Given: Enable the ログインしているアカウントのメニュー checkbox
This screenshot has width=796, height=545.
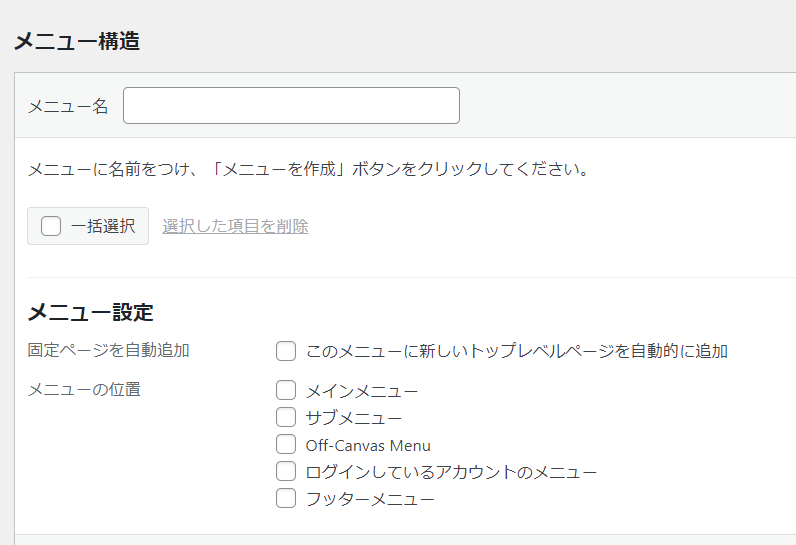Looking at the screenshot, I should 286,471.
